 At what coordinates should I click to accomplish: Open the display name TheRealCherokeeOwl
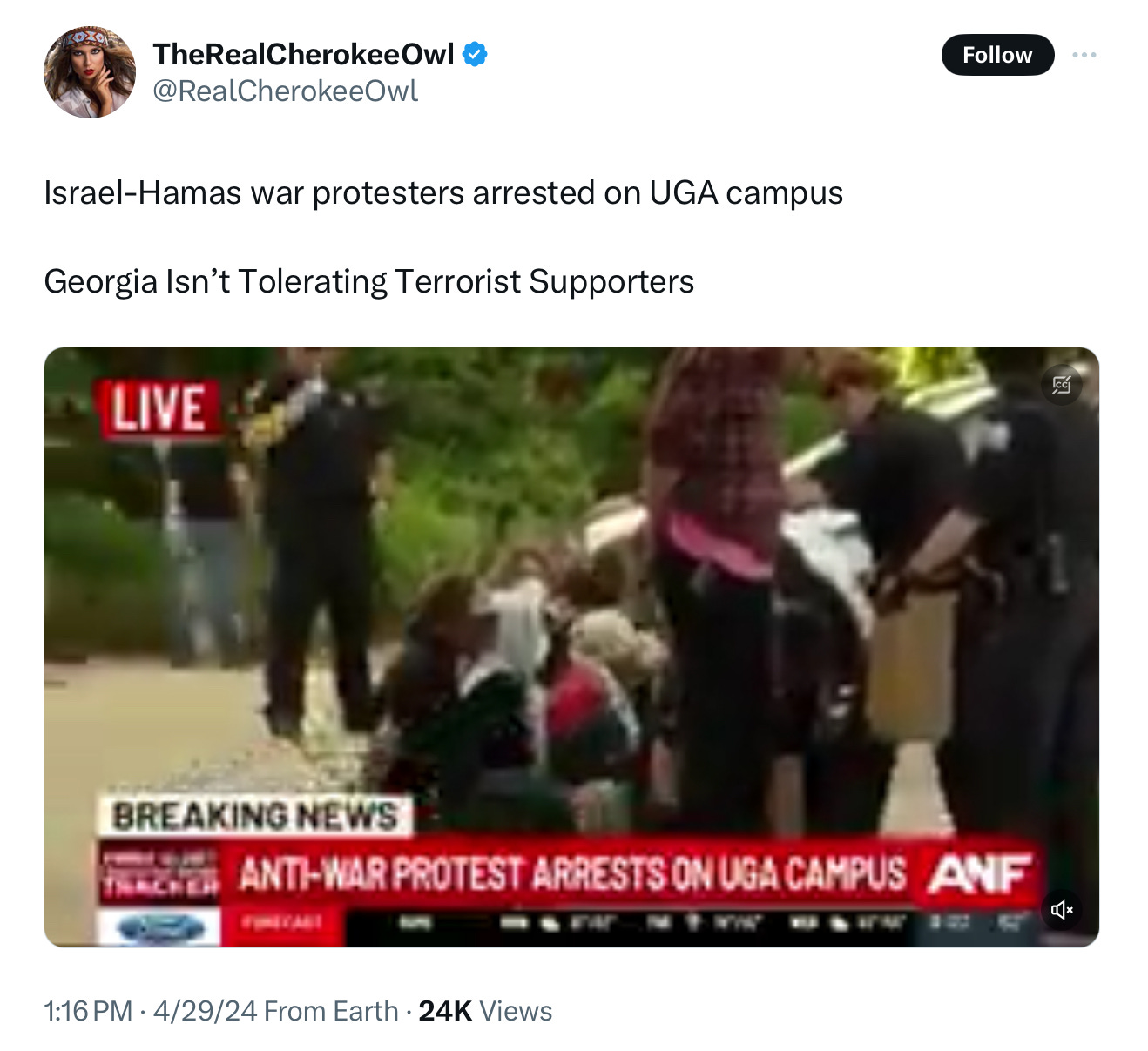[x=304, y=54]
